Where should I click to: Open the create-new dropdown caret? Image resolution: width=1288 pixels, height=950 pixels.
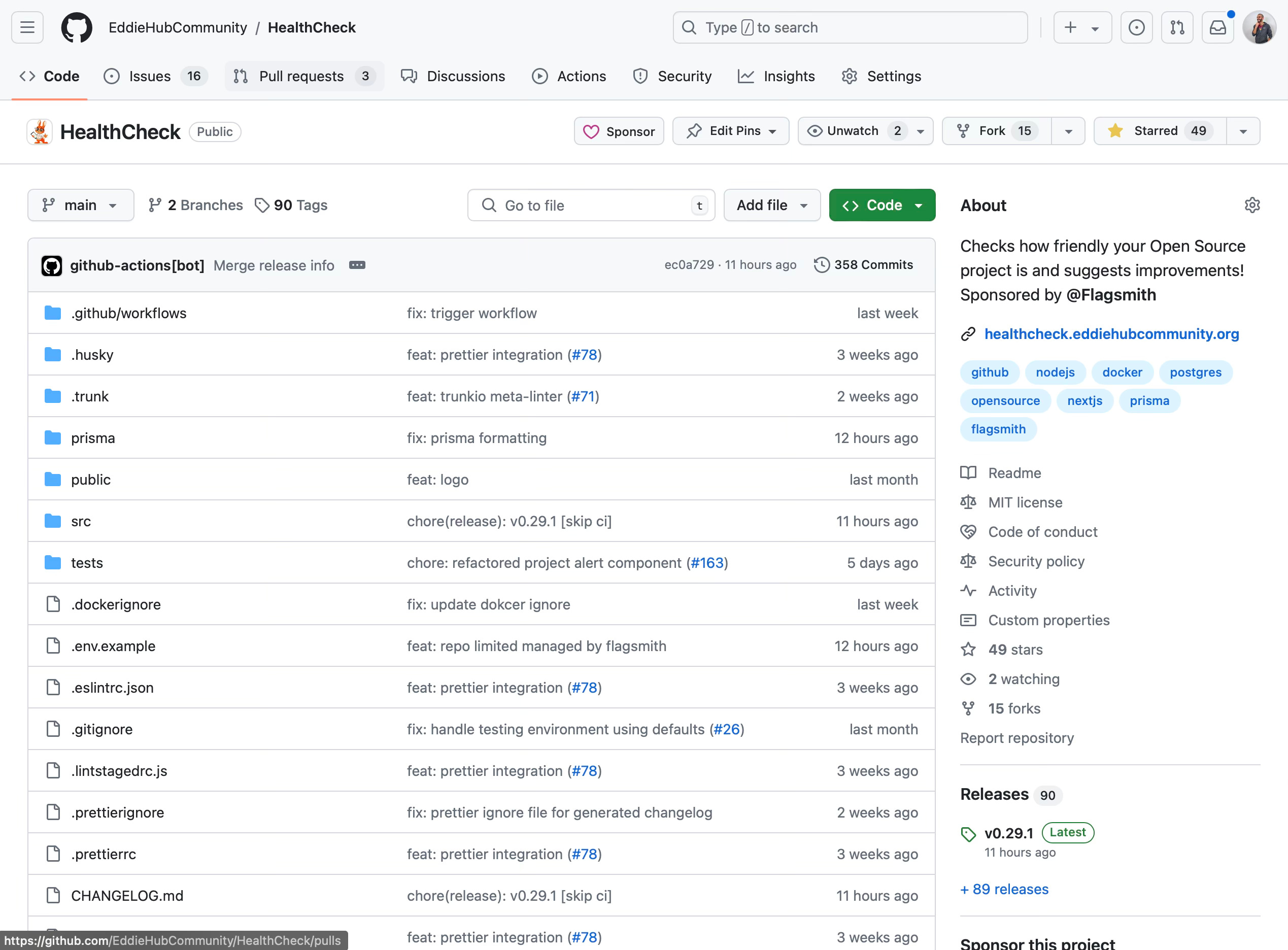(x=1095, y=28)
